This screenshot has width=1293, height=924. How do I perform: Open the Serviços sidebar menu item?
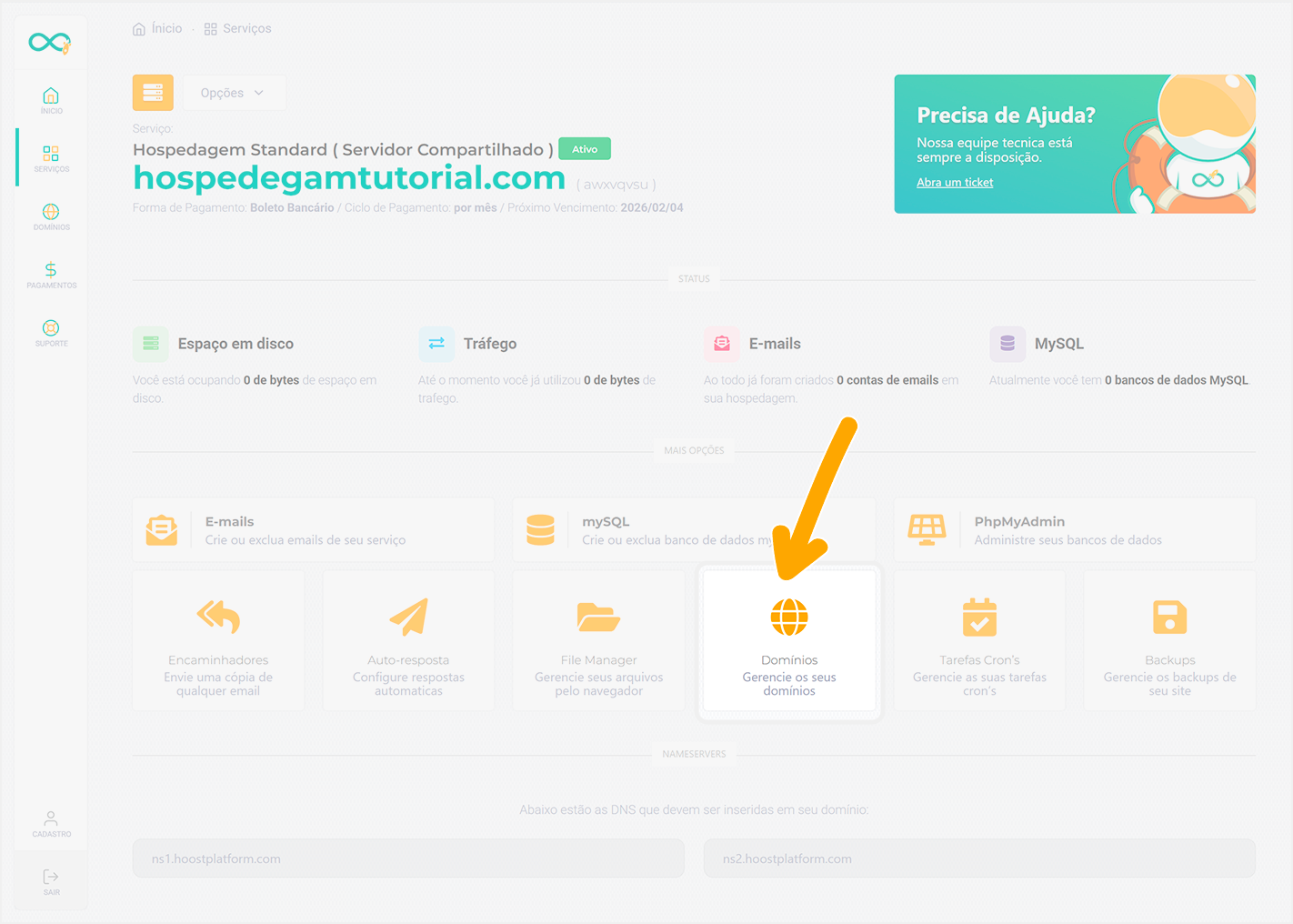click(51, 158)
